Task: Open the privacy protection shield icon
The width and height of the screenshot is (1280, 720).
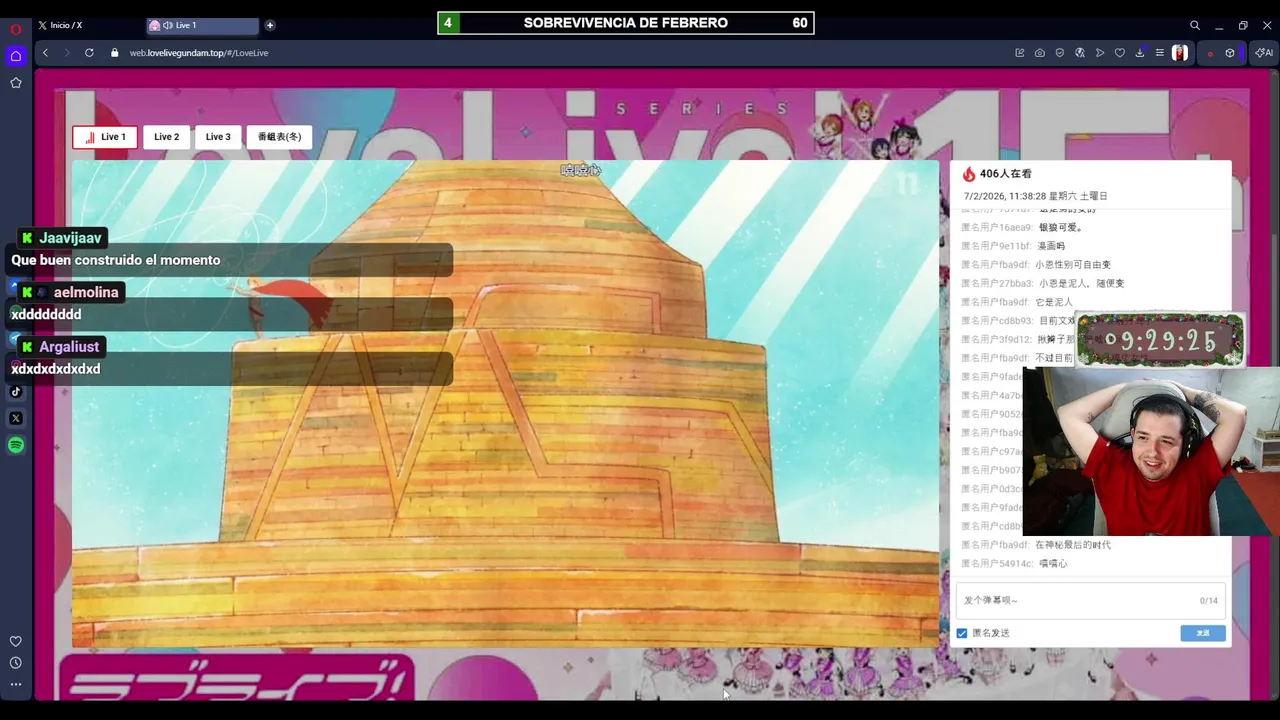Action: pos(1060,53)
